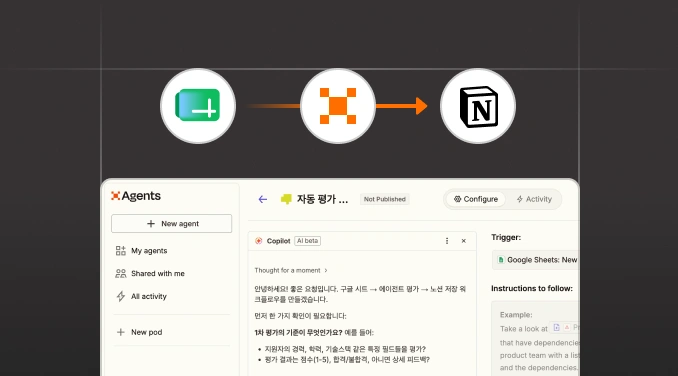Open Copilot more options menu
678x376 pixels.
[447, 241]
